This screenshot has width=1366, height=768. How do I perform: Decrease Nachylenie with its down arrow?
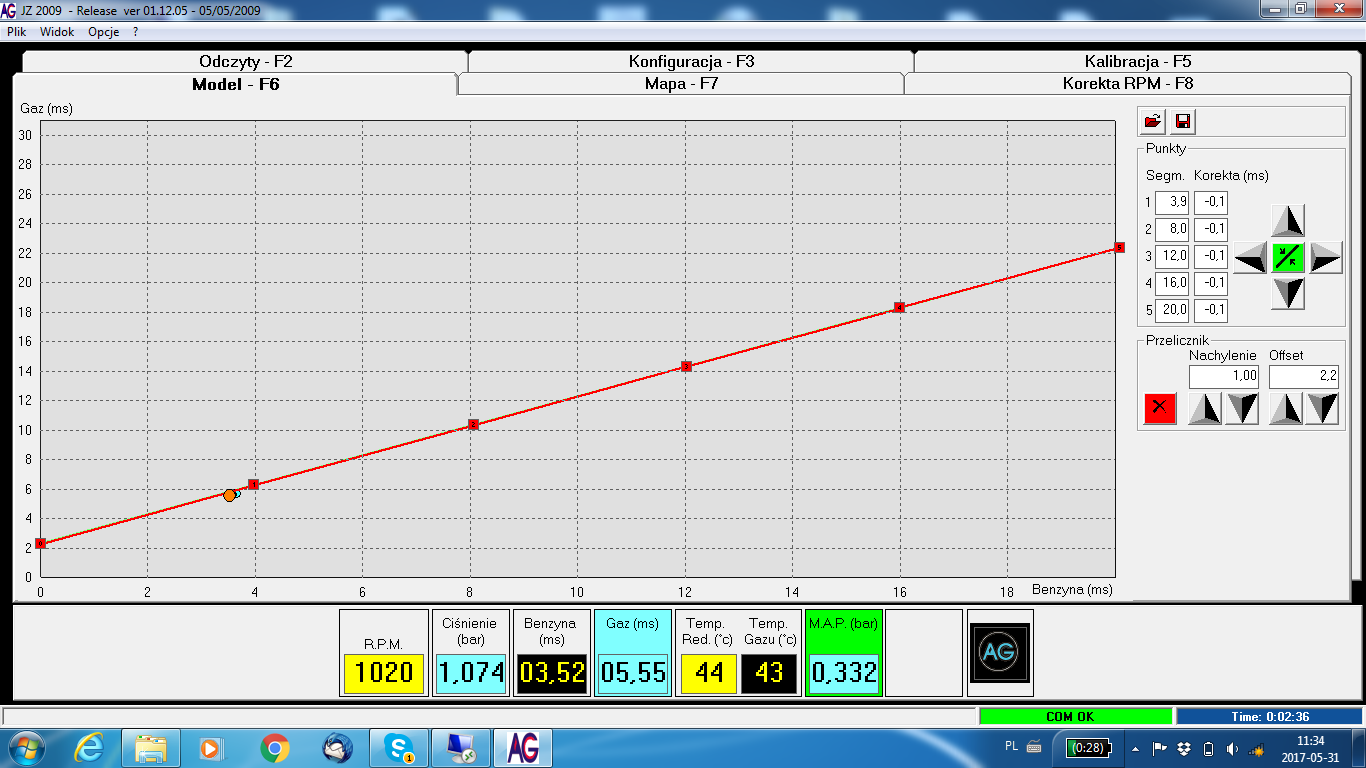(x=1242, y=408)
